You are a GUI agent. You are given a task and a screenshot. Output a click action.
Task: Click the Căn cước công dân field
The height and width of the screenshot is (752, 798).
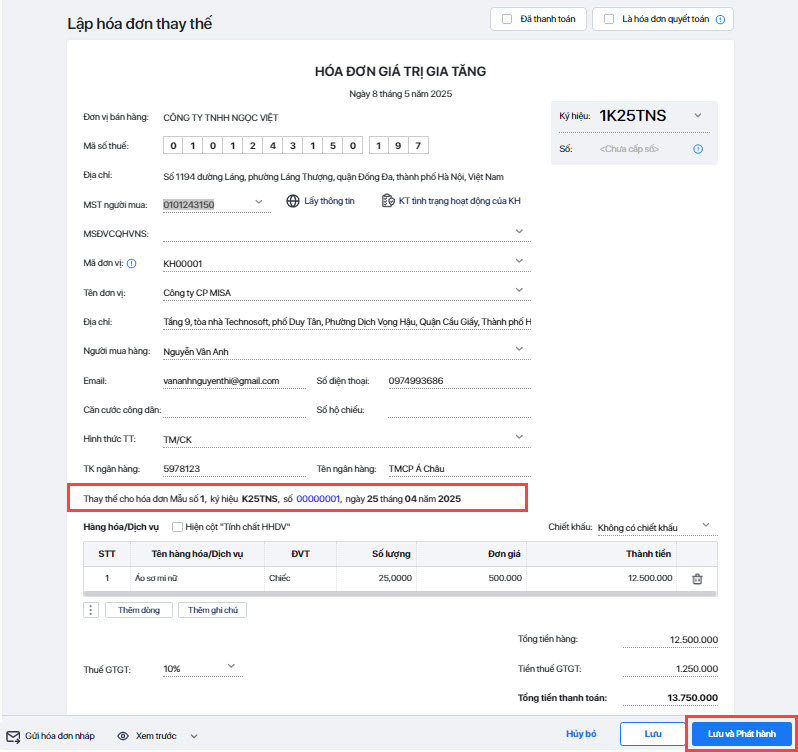coord(234,410)
